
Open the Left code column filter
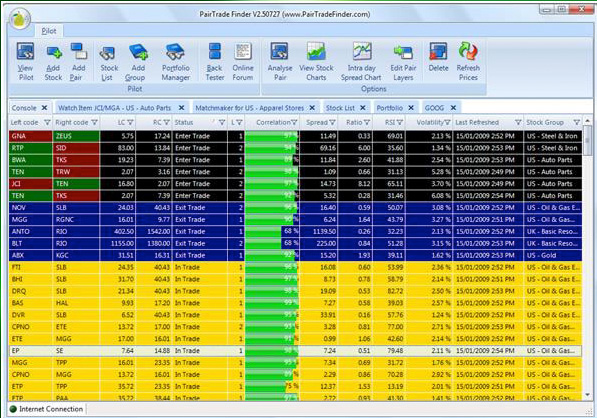pyautogui.click(x=47, y=123)
